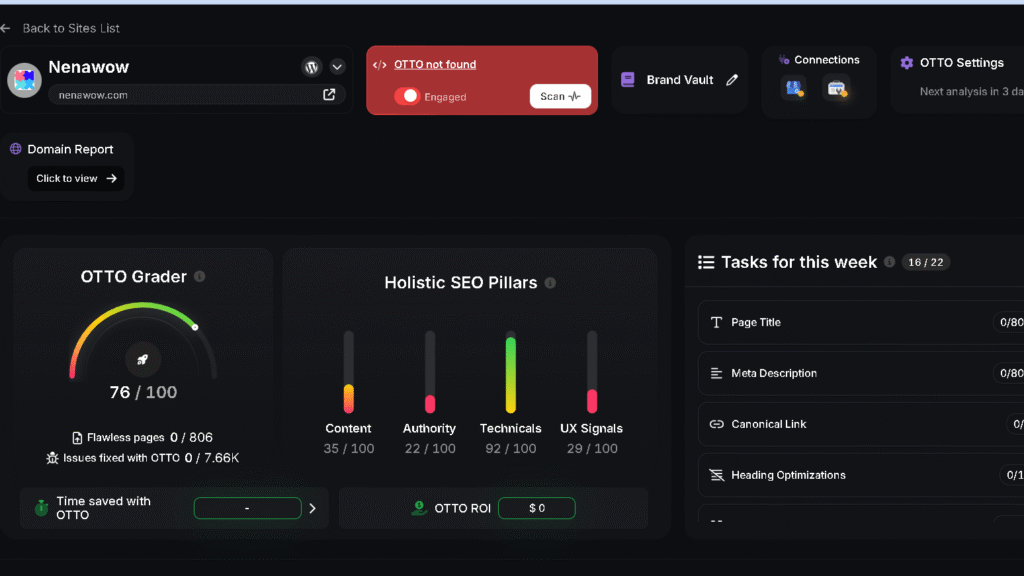Click the Flawless pages document icon
The image size is (1024, 576).
[77, 438]
